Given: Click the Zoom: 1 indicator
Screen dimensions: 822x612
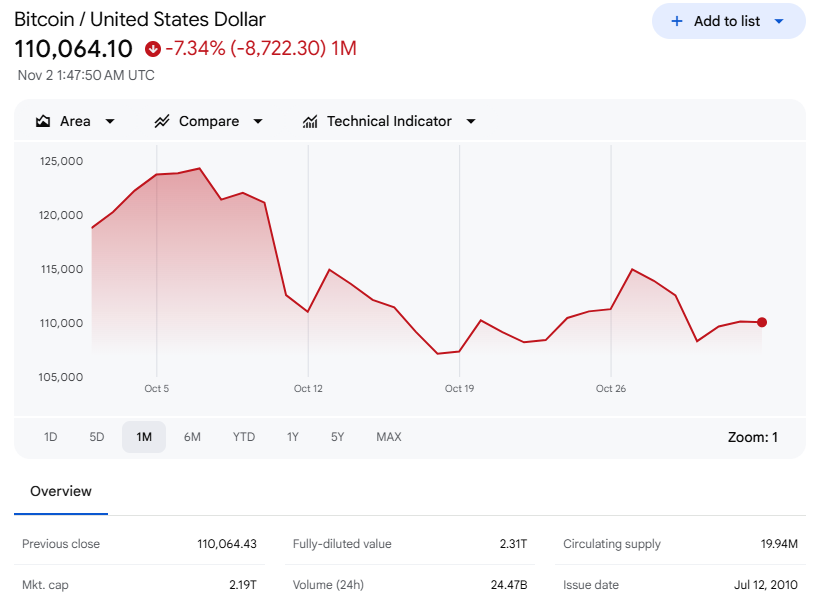Looking at the screenshot, I should pyautogui.click(x=752, y=437).
